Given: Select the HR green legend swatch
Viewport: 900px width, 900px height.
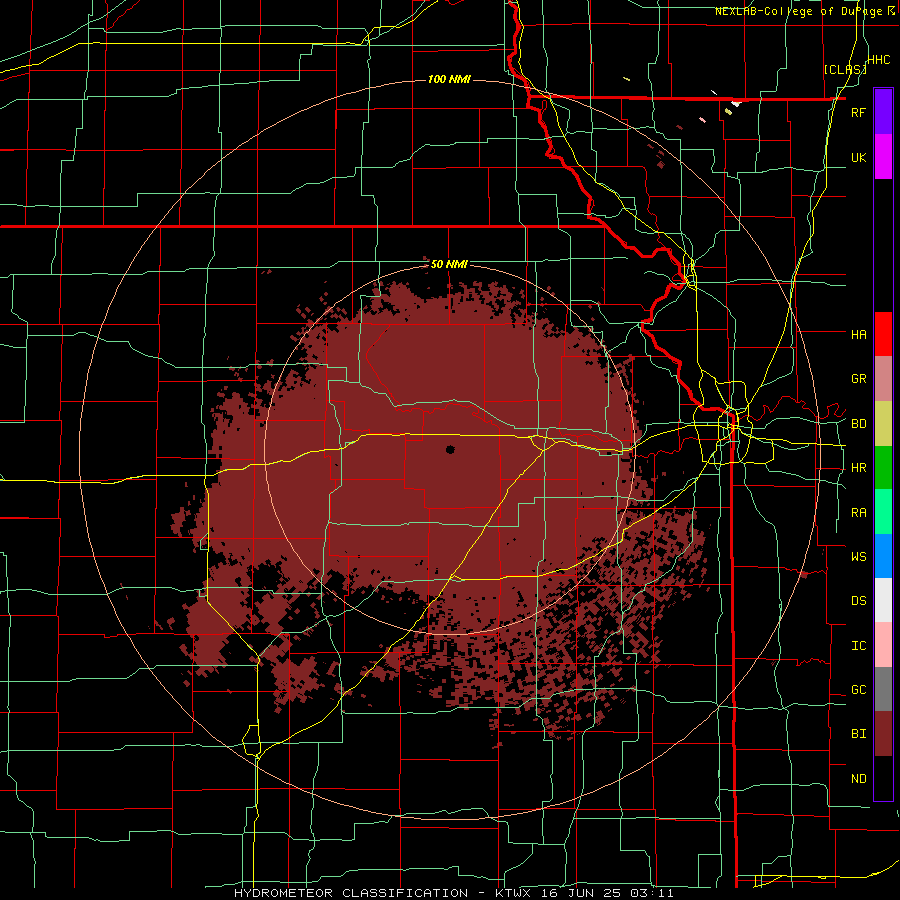Looking at the screenshot, I should point(883,468).
